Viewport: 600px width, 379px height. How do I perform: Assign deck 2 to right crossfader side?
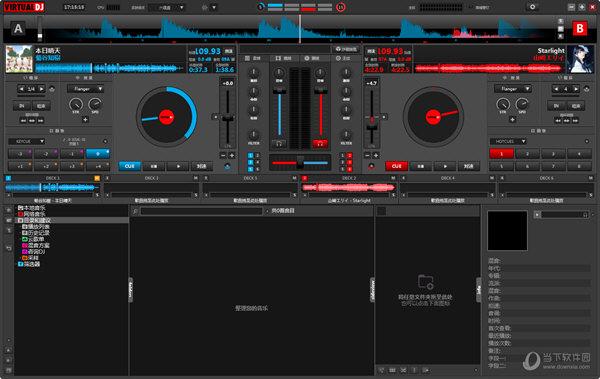tap(349, 155)
